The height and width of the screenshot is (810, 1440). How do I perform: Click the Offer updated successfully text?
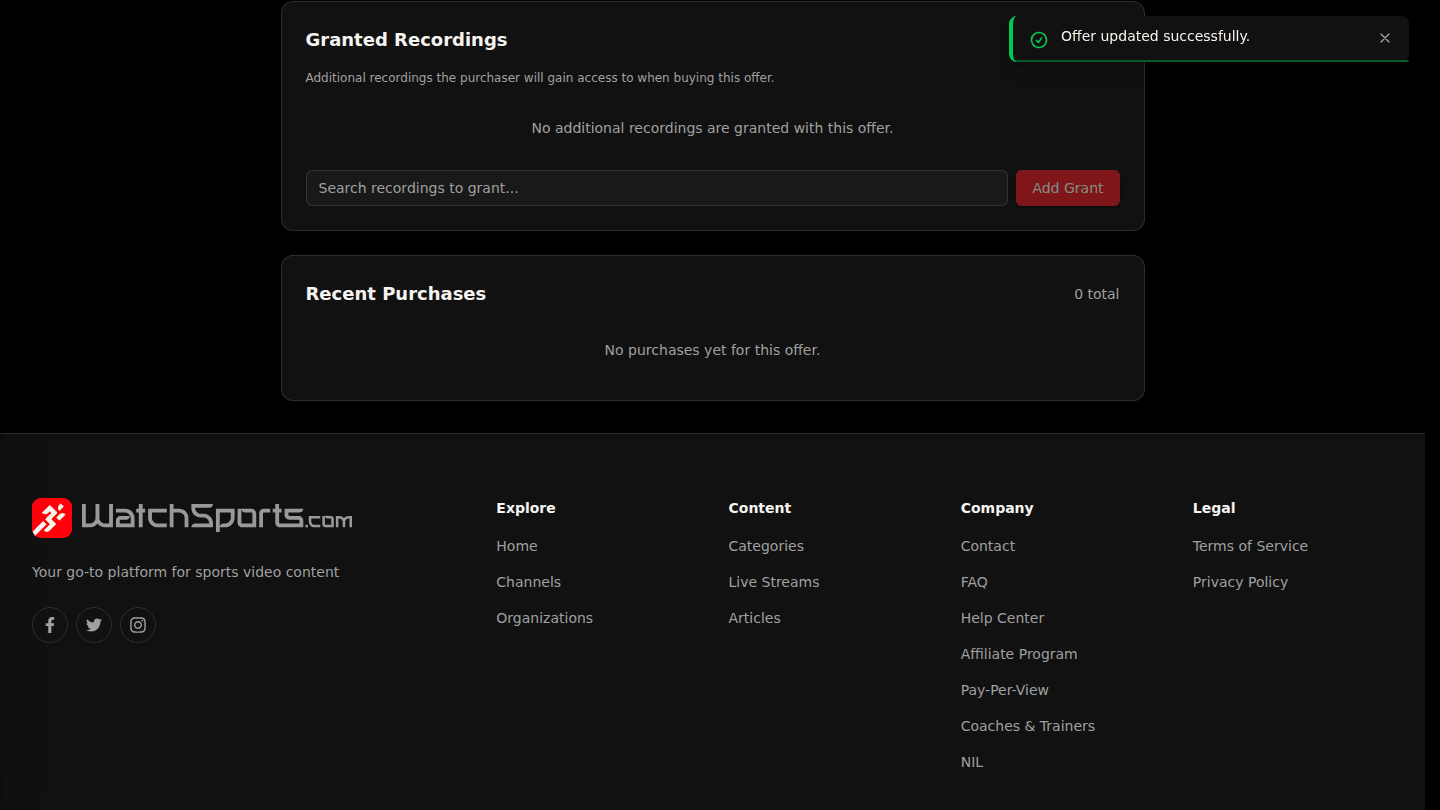(x=1155, y=37)
